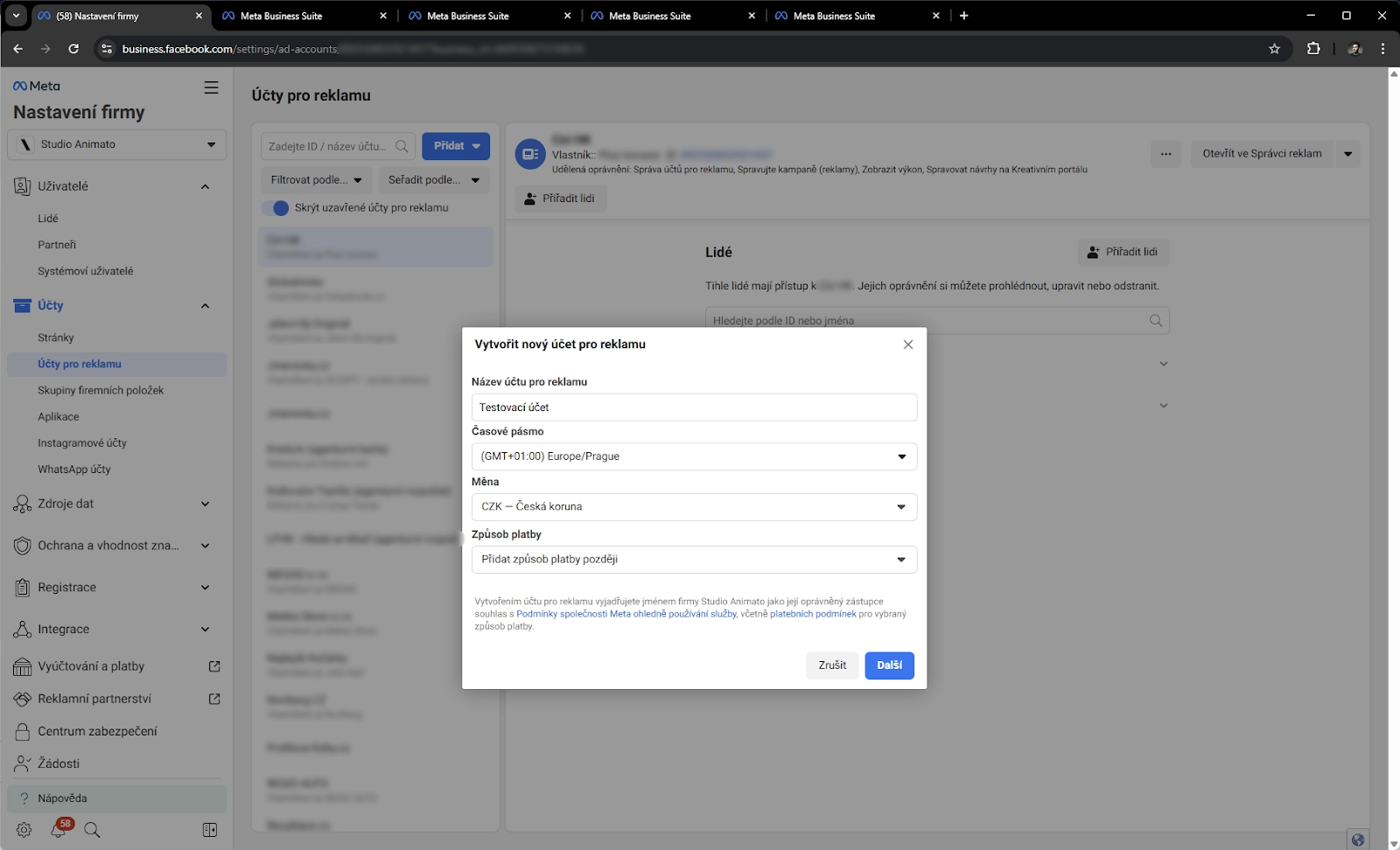Image resolution: width=1400 pixels, height=850 pixels.
Task: Click the search magnifier in sidebar footer
Action: click(x=92, y=830)
